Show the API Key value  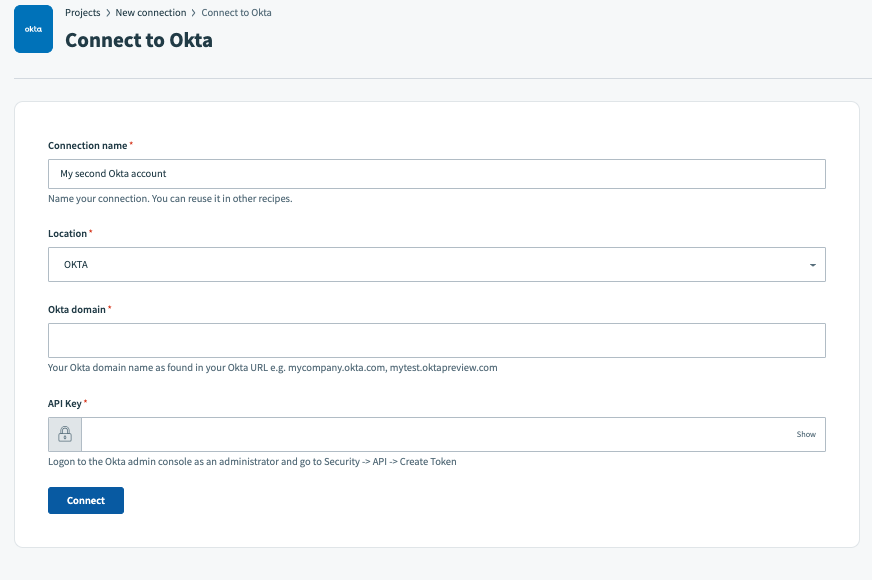pos(806,434)
